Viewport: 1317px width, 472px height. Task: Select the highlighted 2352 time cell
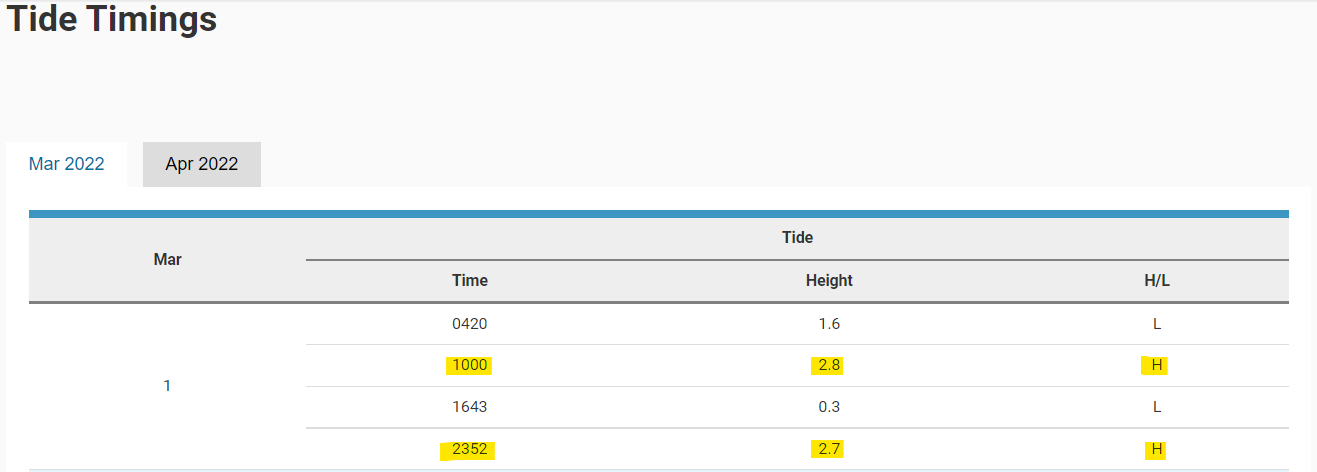[469, 449]
